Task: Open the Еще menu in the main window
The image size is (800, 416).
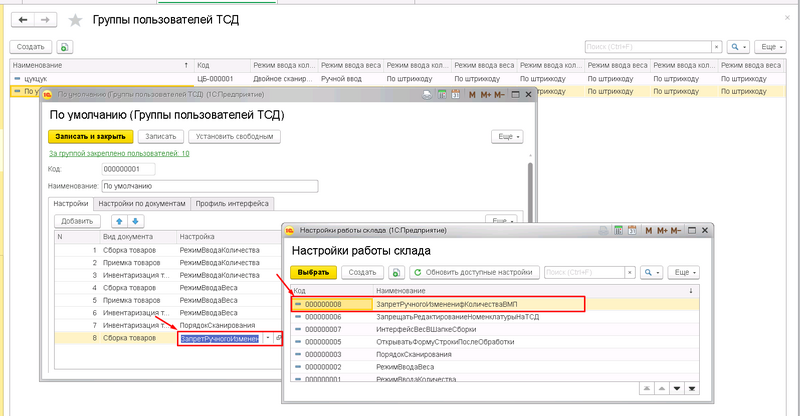Action: (770, 47)
